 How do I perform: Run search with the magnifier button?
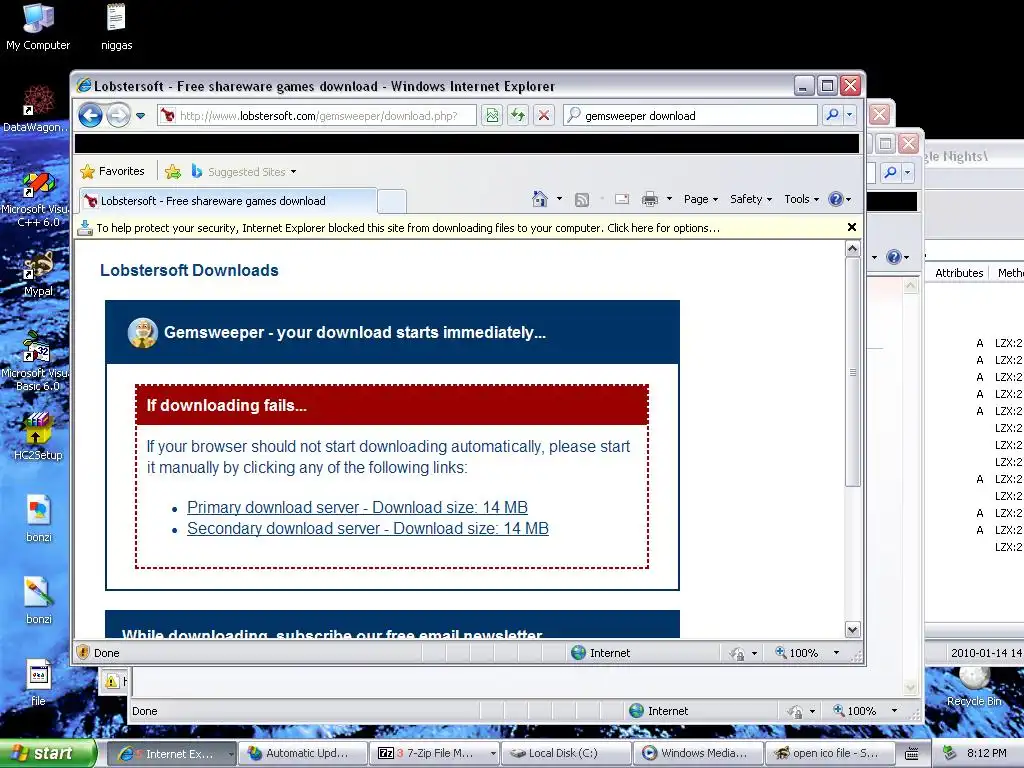pos(832,115)
